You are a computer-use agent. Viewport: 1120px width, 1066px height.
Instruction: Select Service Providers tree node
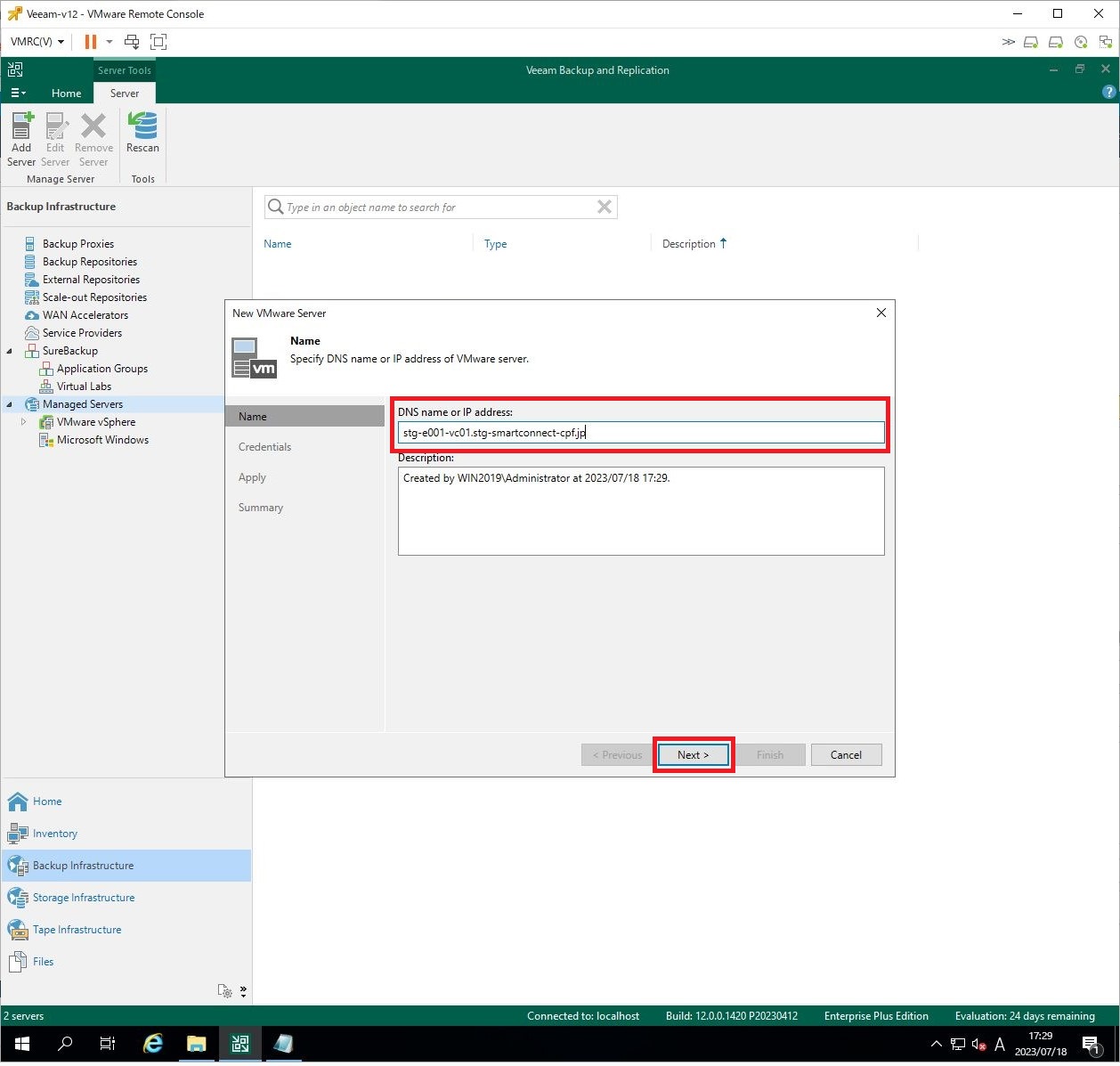(x=82, y=333)
